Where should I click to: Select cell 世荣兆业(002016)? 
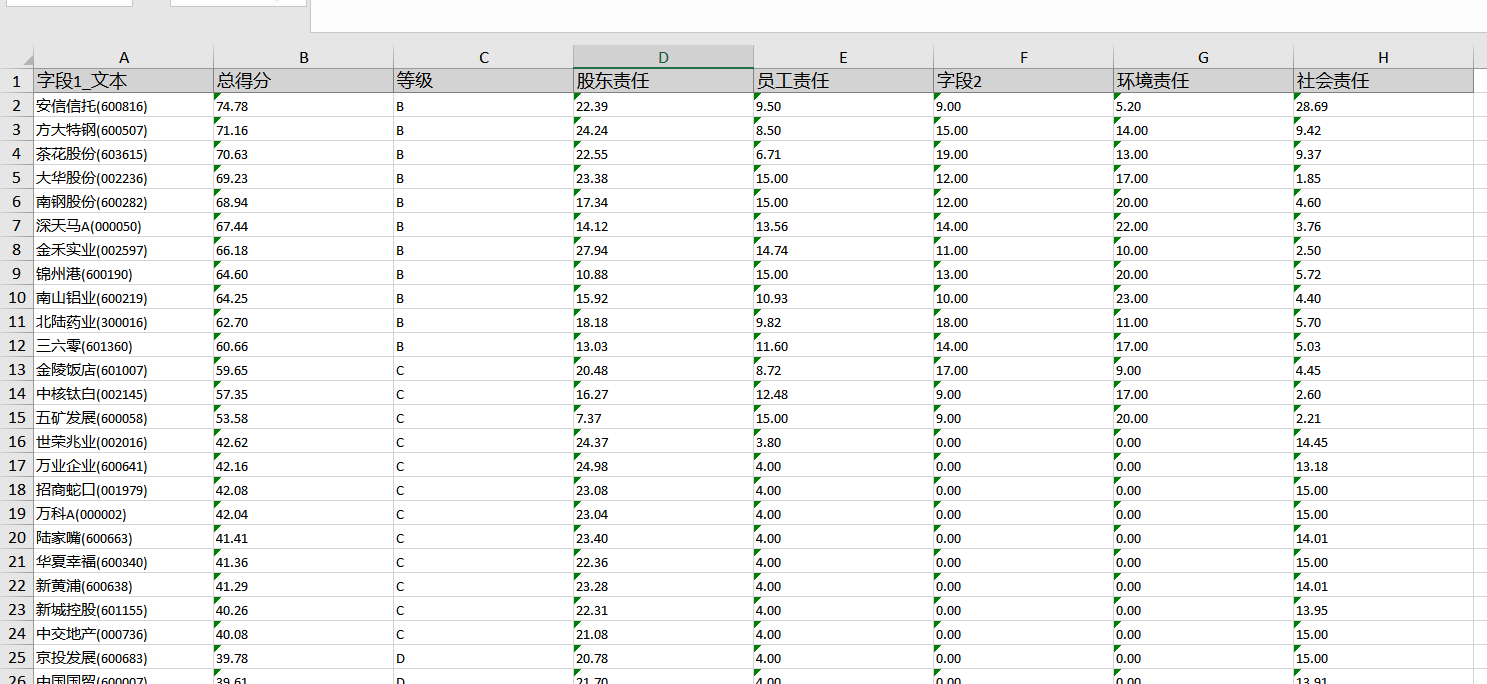124,441
